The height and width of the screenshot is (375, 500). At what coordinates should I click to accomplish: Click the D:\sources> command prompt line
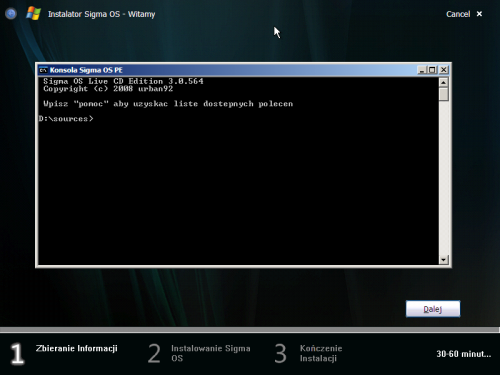pos(66,119)
